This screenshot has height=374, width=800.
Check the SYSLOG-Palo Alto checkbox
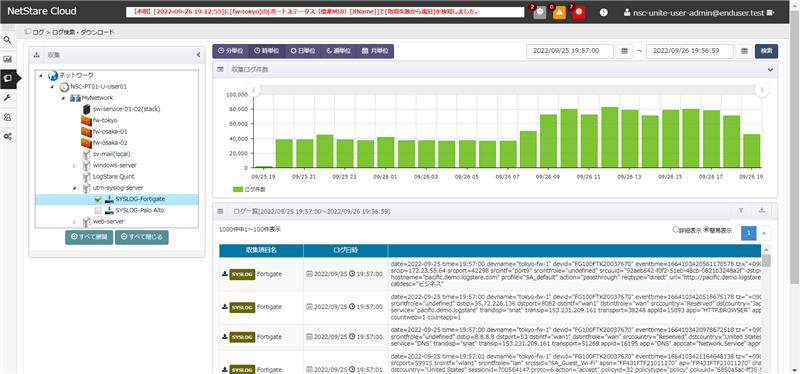[98, 210]
